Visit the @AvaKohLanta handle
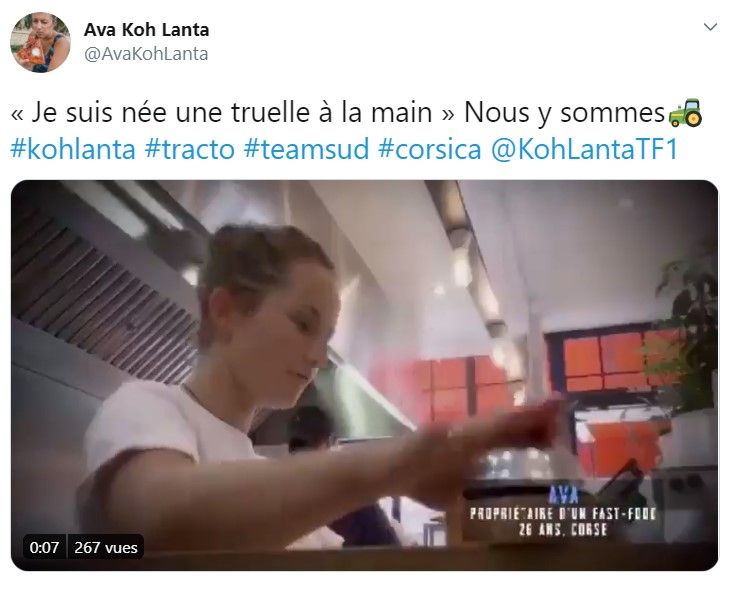 pos(146,54)
